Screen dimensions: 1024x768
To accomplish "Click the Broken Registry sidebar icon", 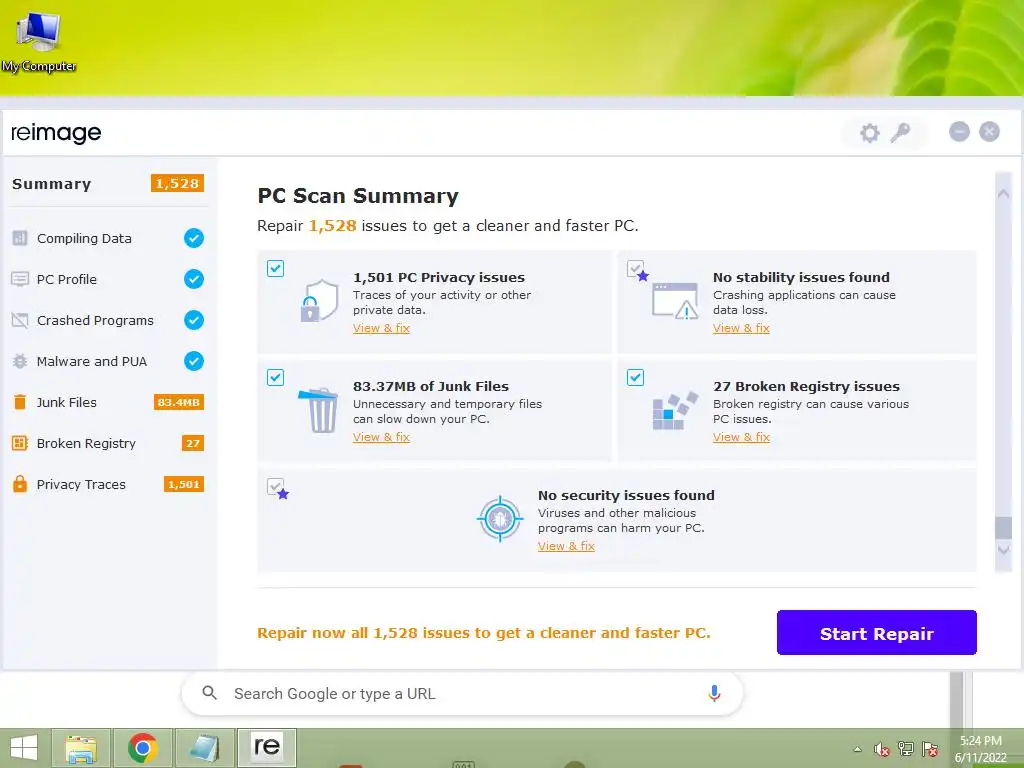I will (x=20, y=443).
